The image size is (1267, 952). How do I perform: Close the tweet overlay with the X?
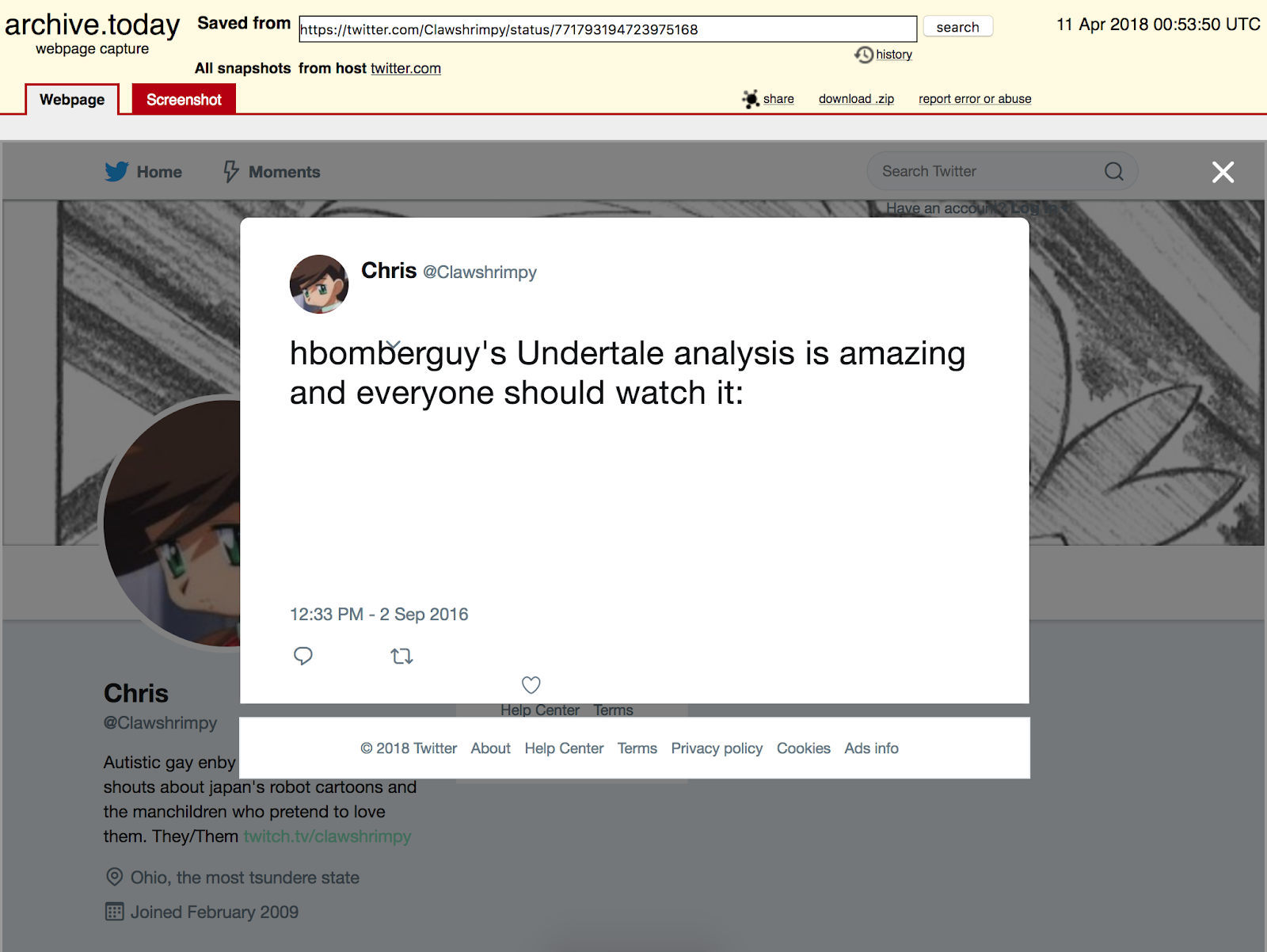pos(1223,172)
